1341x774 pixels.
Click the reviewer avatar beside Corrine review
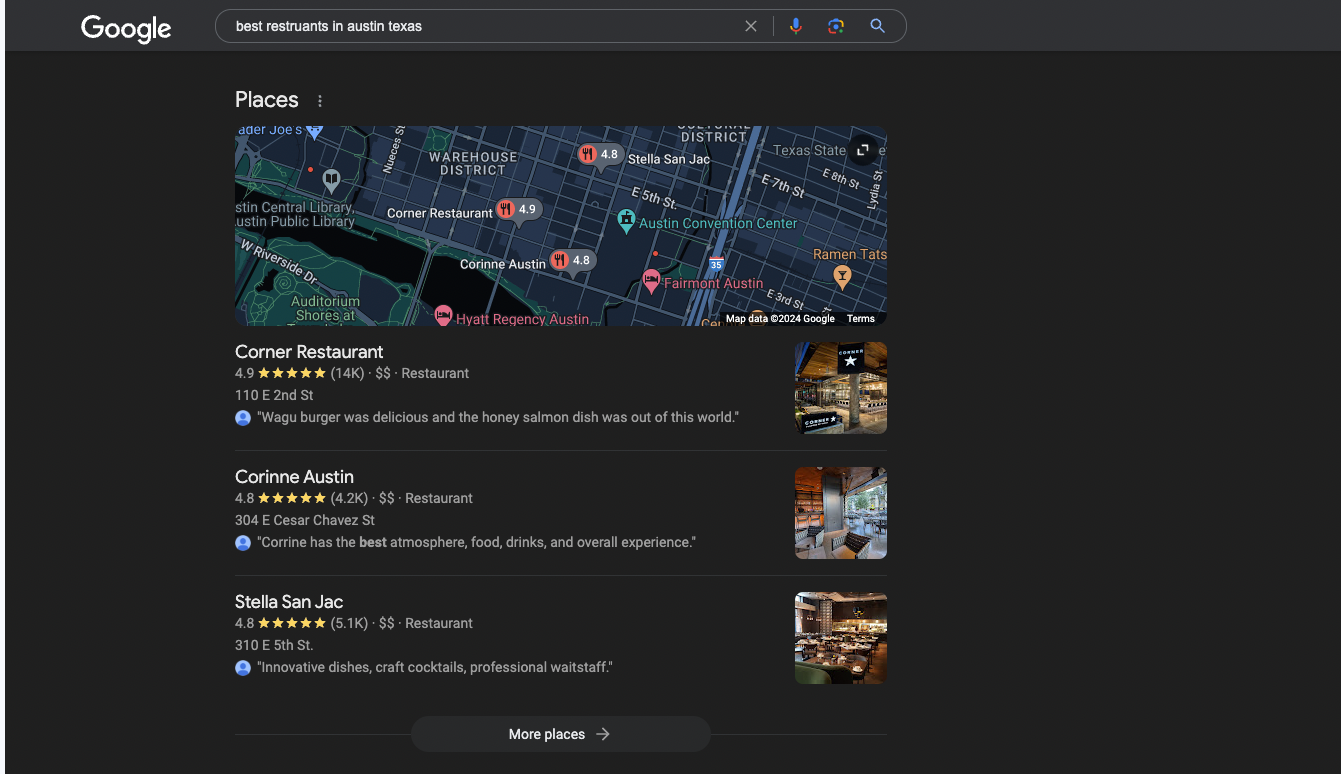[x=243, y=542]
